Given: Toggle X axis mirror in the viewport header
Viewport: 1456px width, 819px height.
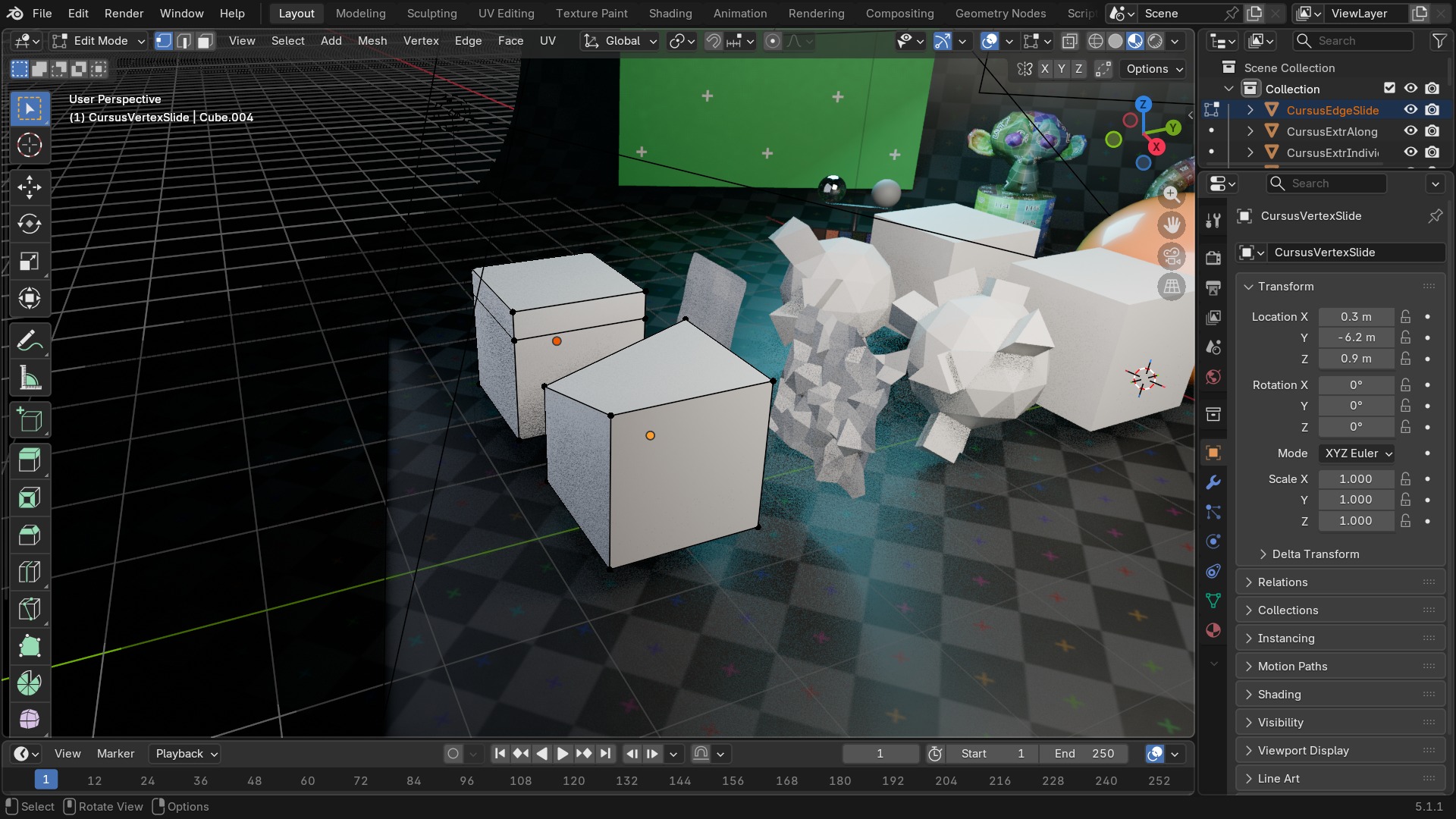Looking at the screenshot, I should [x=1045, y=69].
